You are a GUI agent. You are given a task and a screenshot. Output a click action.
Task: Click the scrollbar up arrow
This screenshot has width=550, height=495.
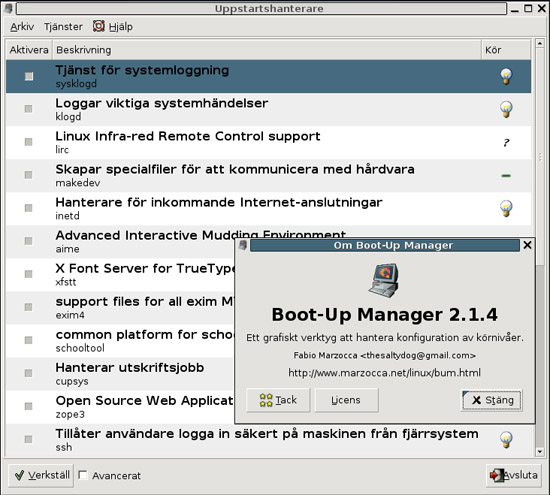pos(539,44)
